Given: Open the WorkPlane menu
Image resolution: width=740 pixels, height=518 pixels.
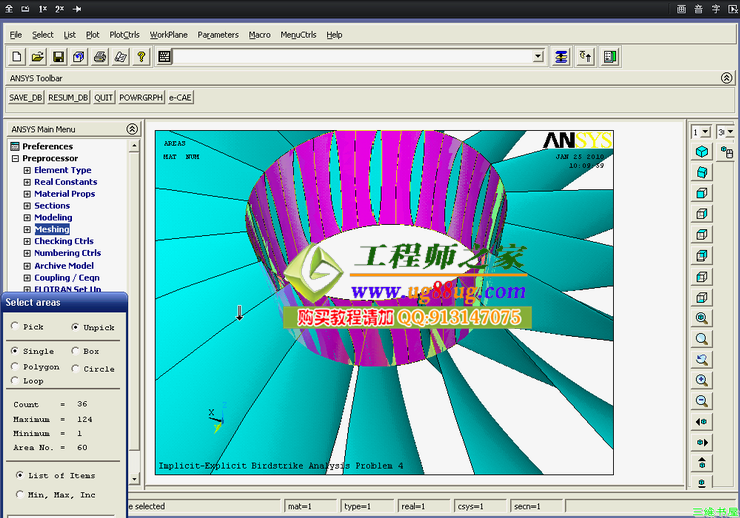Looking at the screenshot, I should point(168,34).
